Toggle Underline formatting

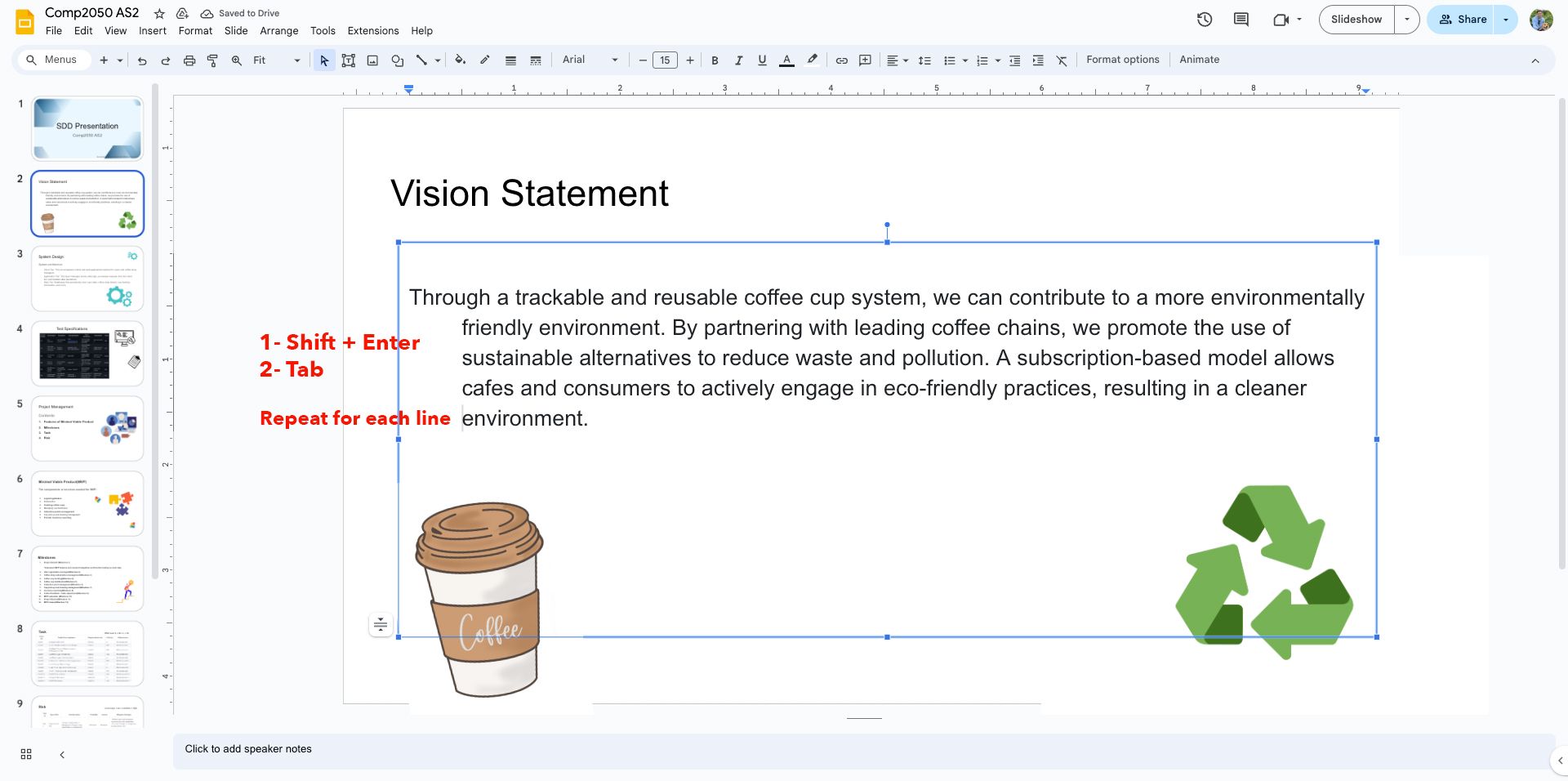tap(762, 60)
